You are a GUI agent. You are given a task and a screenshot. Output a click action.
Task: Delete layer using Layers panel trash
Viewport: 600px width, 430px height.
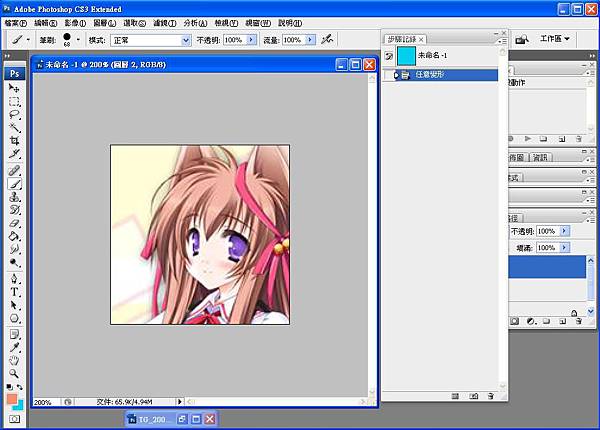(x=579, y=321)
